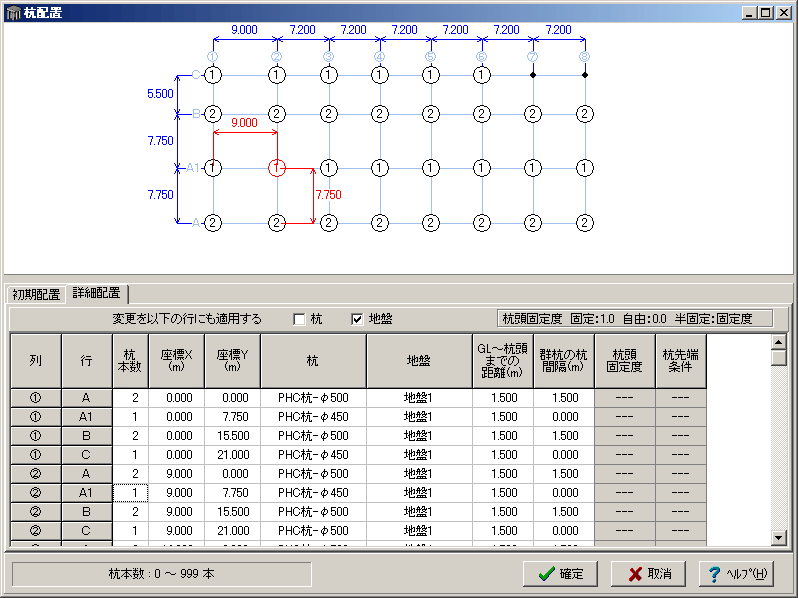Viewport: 798px width, 598px height.
Task: Click red 9.000 dimension label
Action: point(244,123)
